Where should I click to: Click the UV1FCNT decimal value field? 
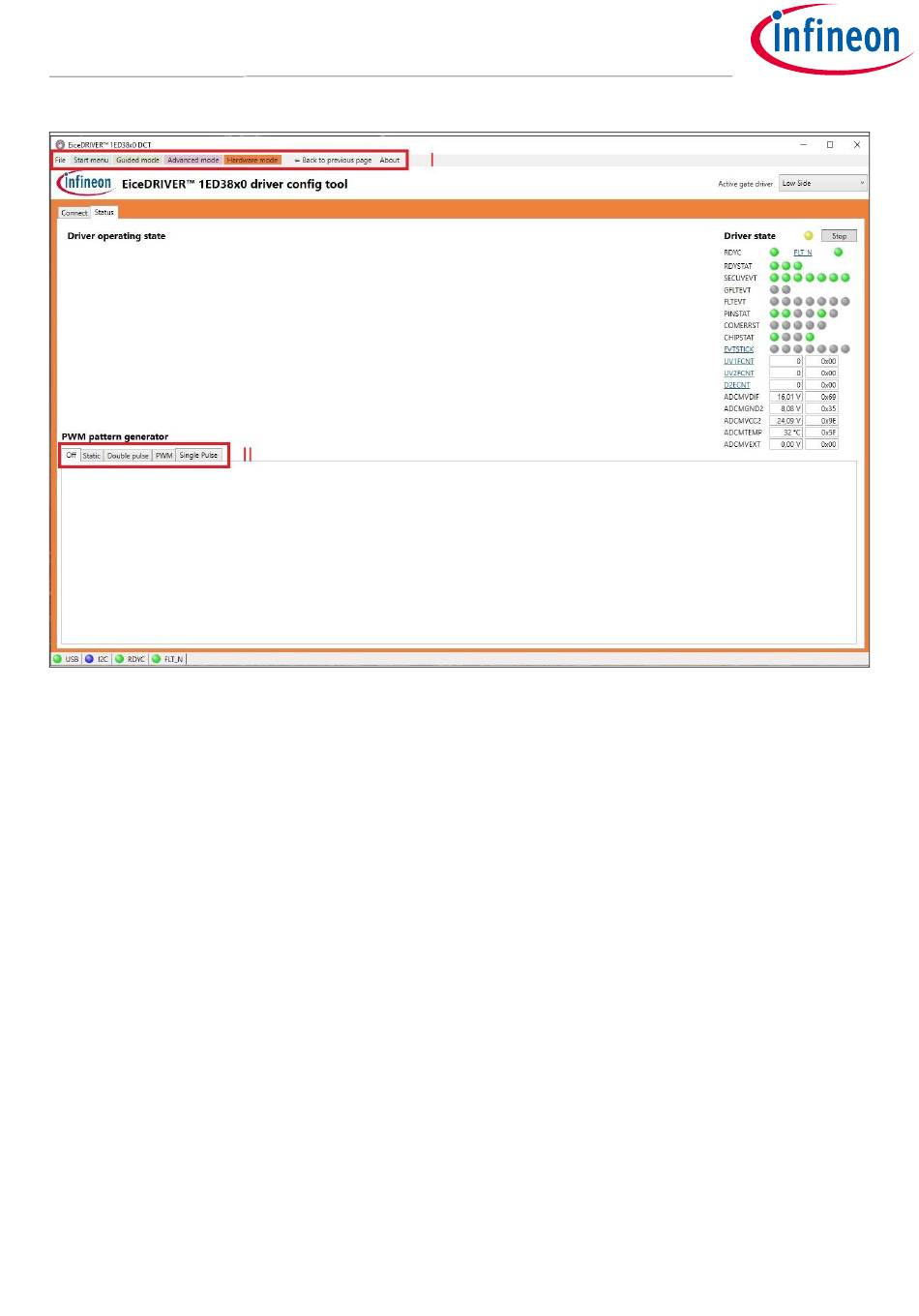[x=786, y=361]
